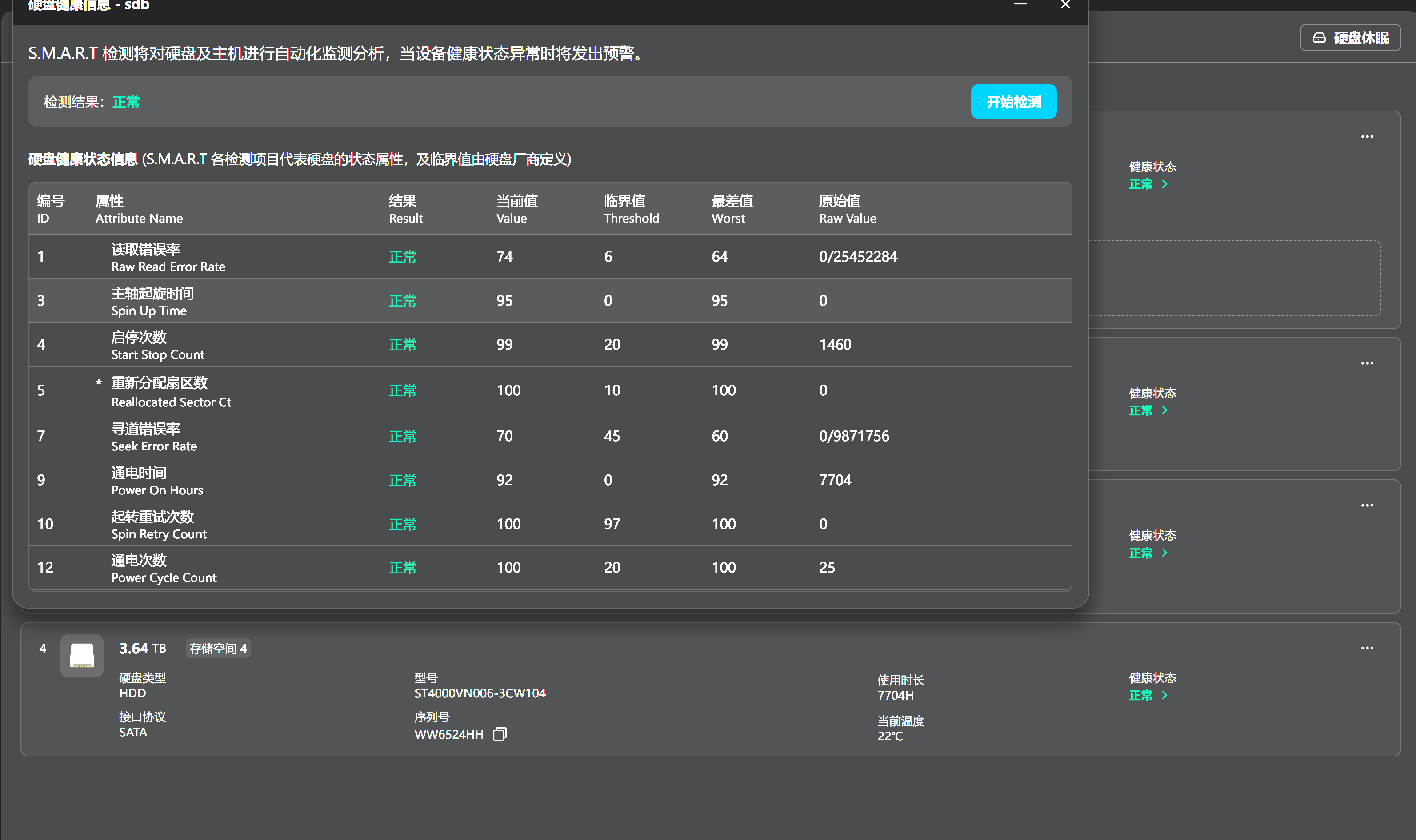Viewport: 1416px width, 840px height.
Task: Minimize the disk health info dialog
Action: coord(1020,5)
